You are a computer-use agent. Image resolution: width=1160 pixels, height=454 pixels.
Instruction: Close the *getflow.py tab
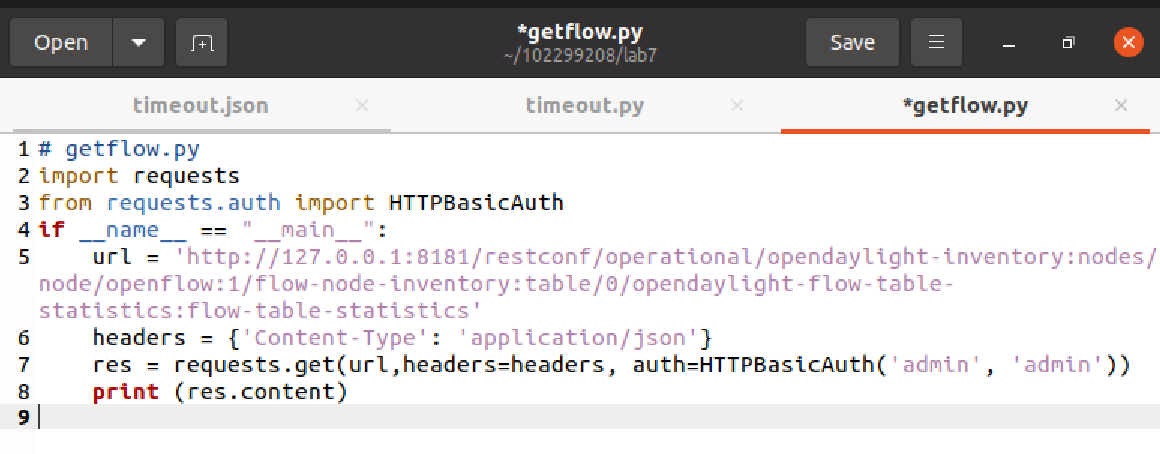1121,106
